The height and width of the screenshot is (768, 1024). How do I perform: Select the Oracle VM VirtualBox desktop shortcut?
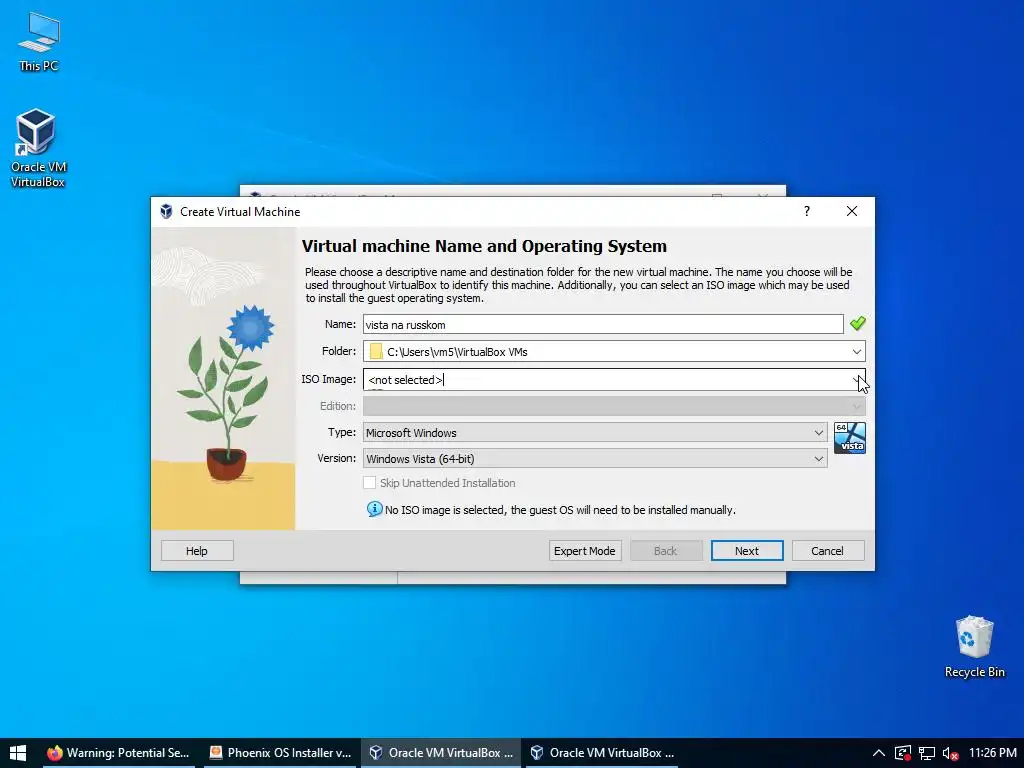point(37,148)
